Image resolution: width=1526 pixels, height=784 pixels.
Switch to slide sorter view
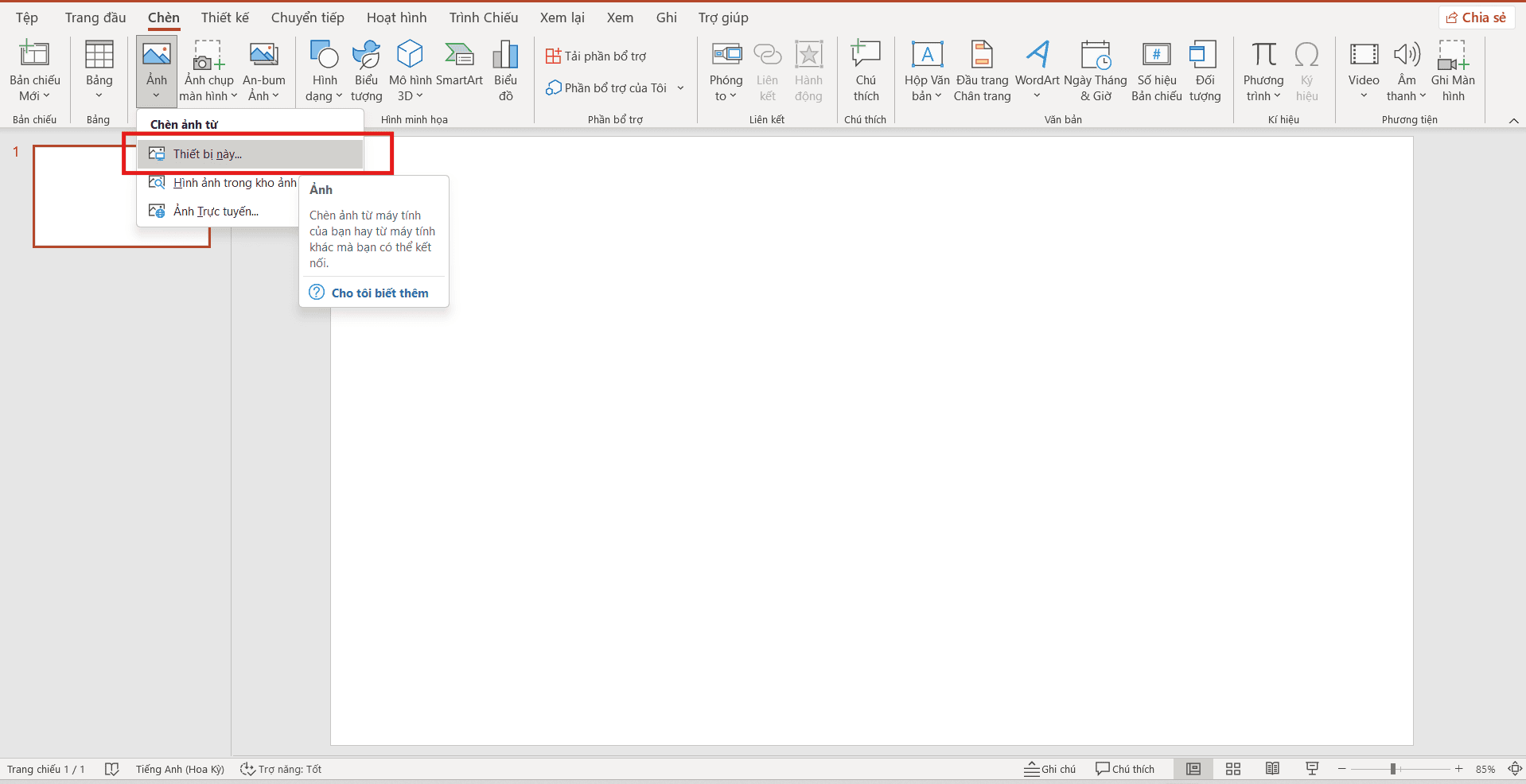(x=1233, y=769)
